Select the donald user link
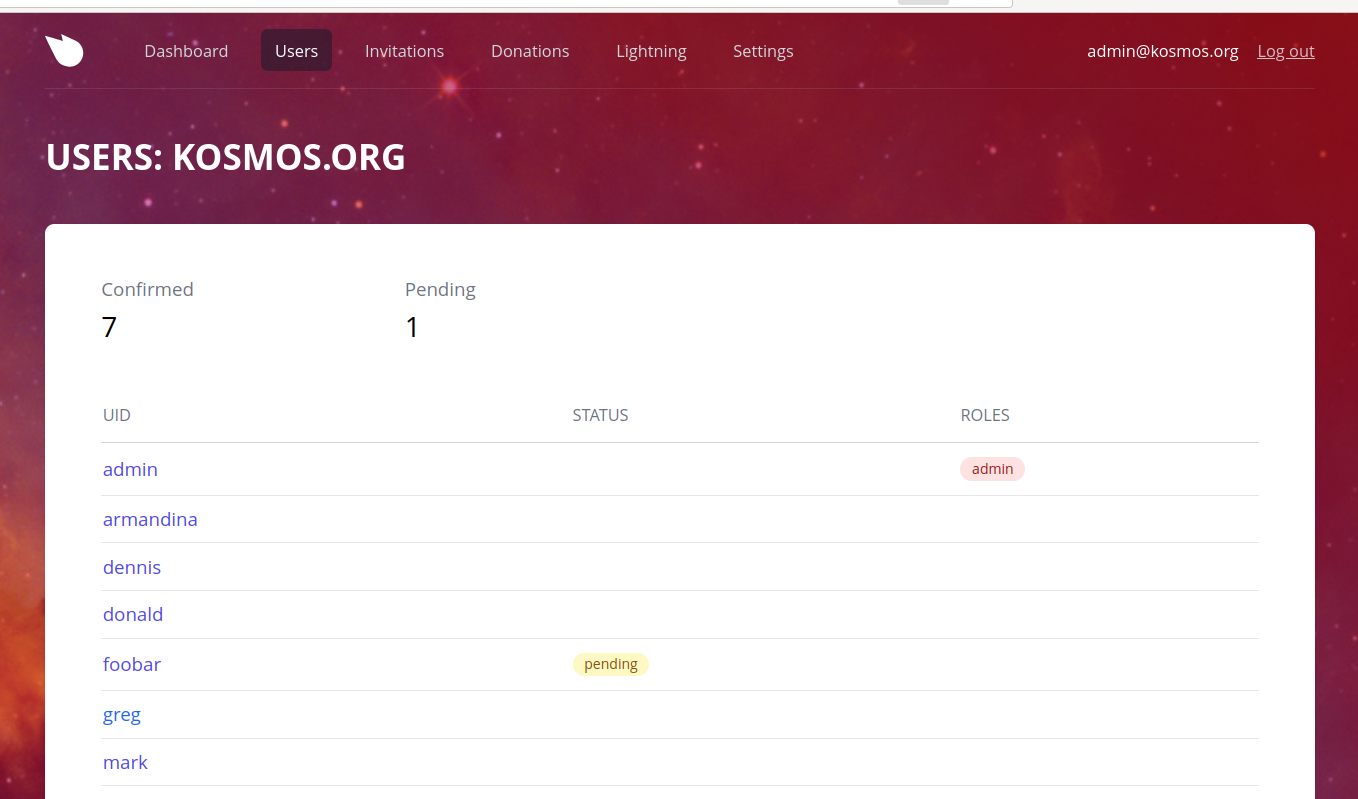The height and width of the screenshot is (799, 1358). coord(133,614)
